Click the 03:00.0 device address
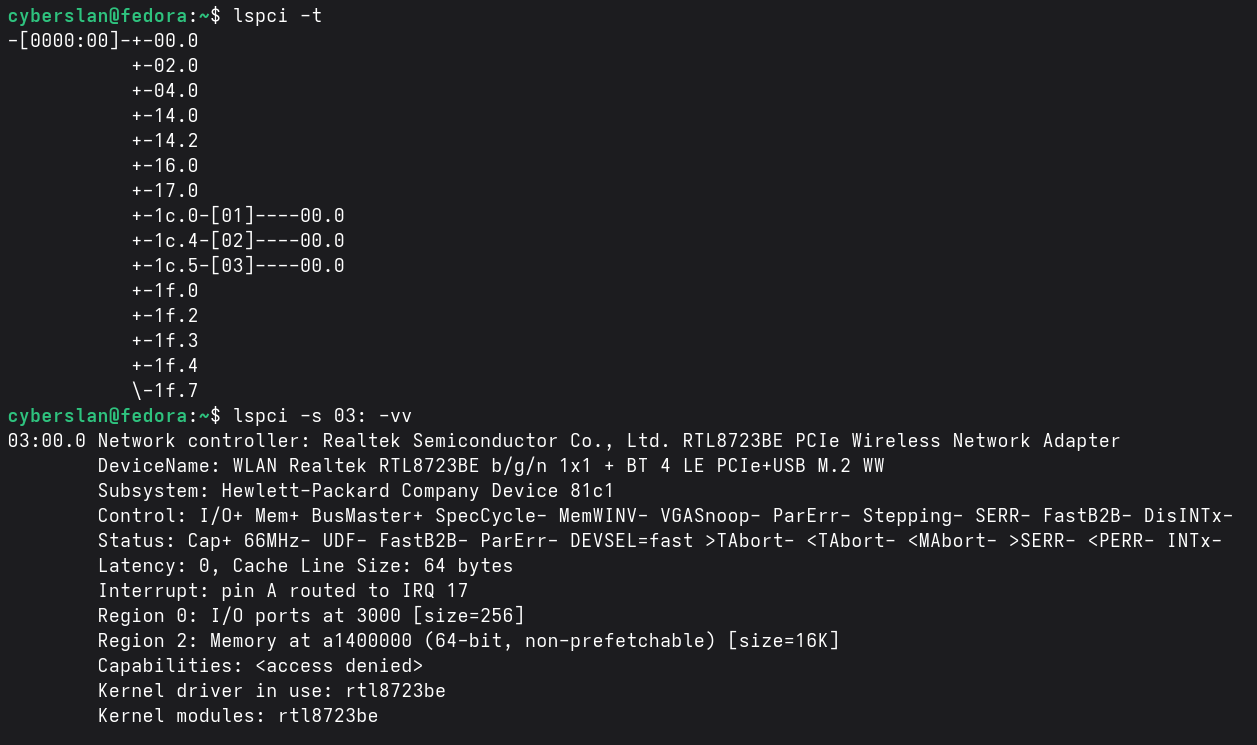Image resolution: width=1257 pixels, height=745 pixels. tap(46, 441)
